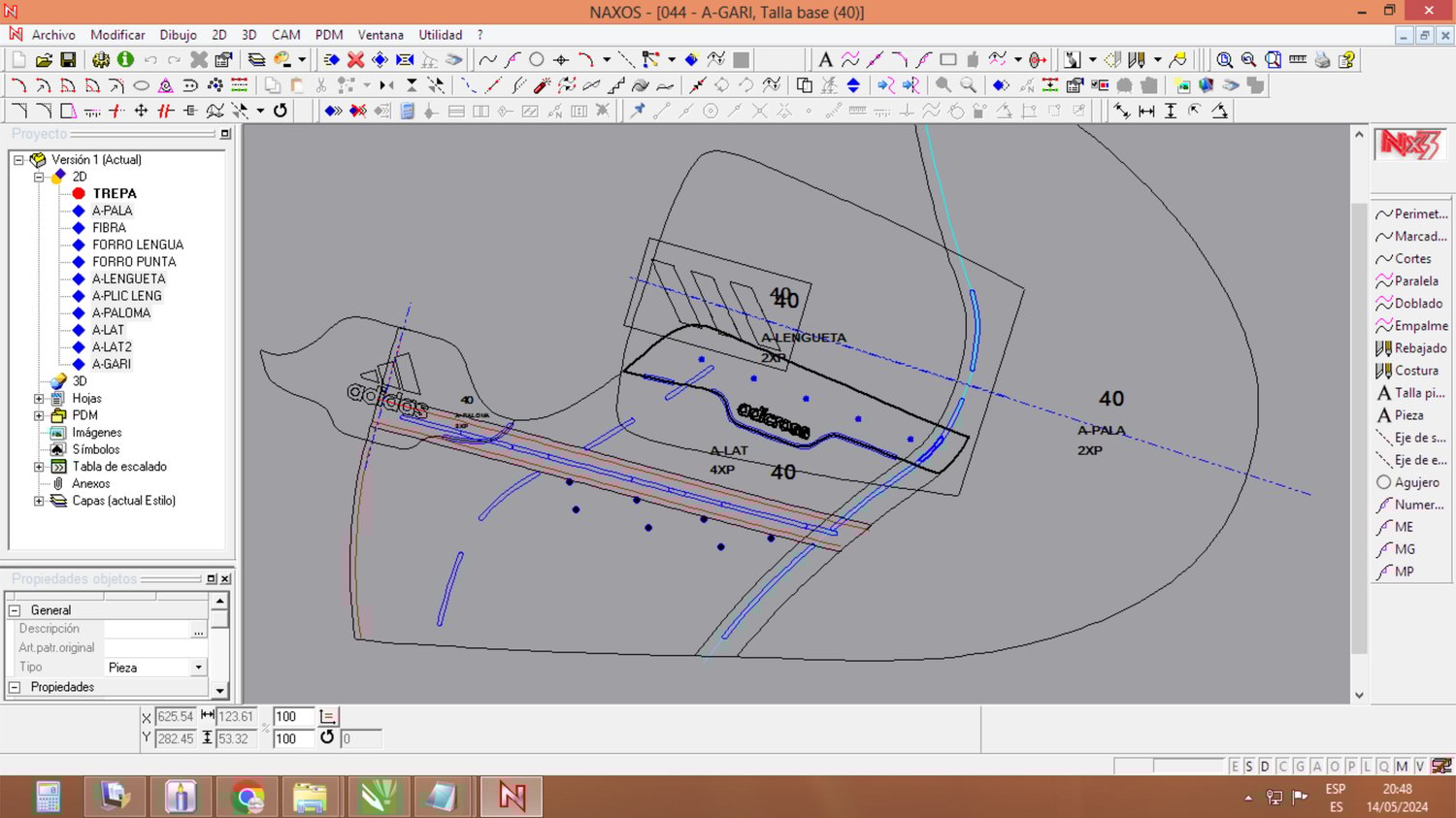Screen dimensions: 1456x818
Task: Click the calculator-like blue icon in third toolbar row
Action: pos(408,111)
